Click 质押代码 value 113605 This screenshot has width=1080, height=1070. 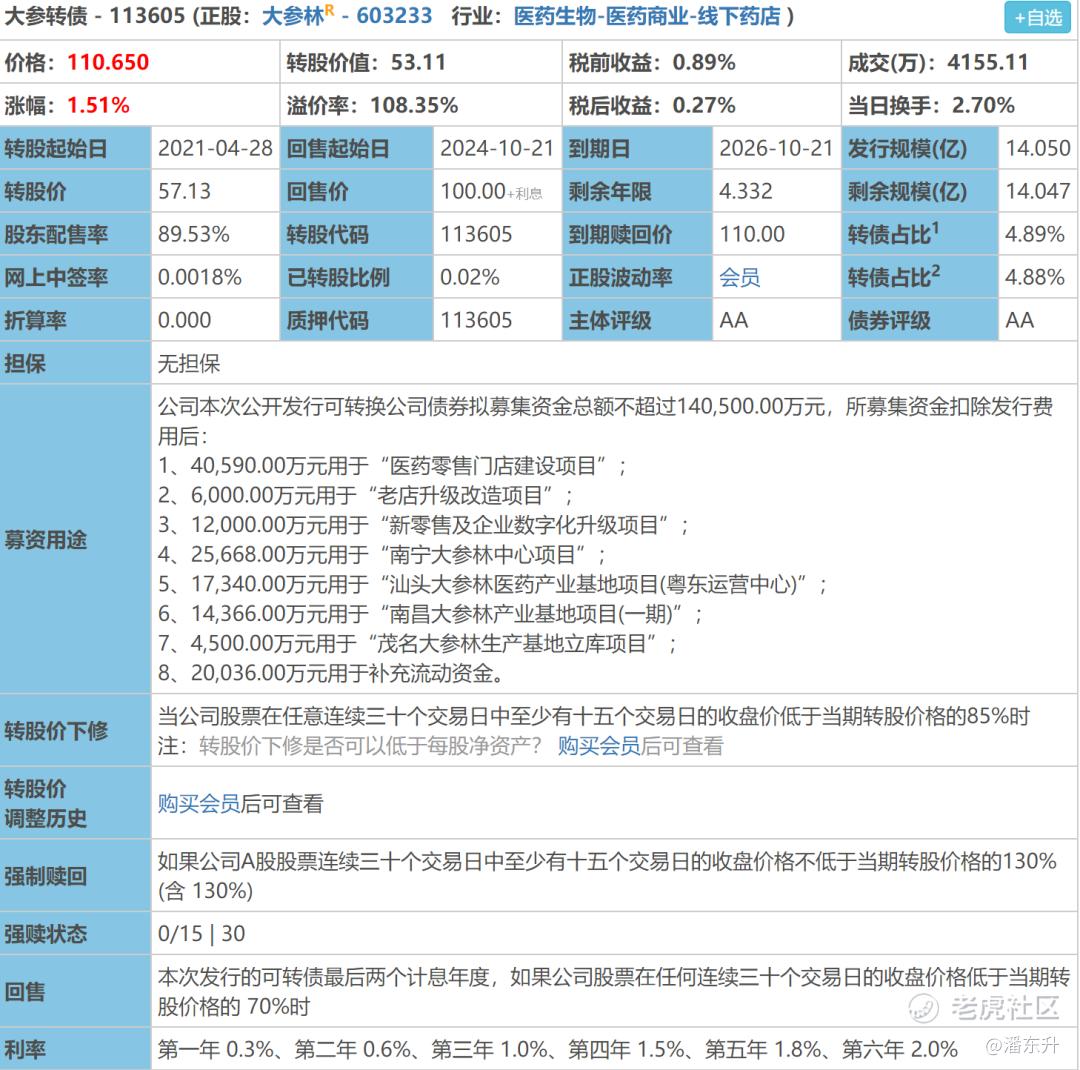(x=476, y=320)
